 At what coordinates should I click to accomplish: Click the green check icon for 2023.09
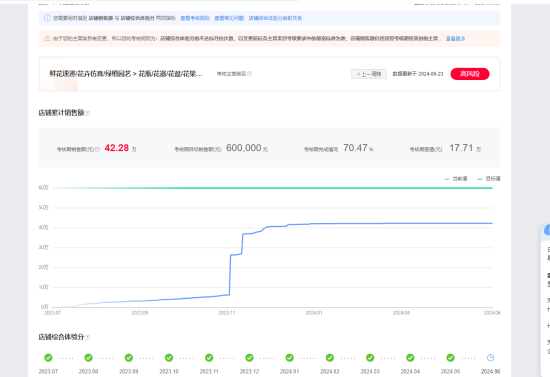click(129, 358)
